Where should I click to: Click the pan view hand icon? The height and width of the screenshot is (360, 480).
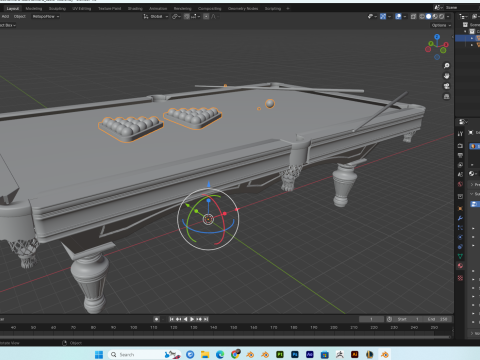click(x=447, y=76)
